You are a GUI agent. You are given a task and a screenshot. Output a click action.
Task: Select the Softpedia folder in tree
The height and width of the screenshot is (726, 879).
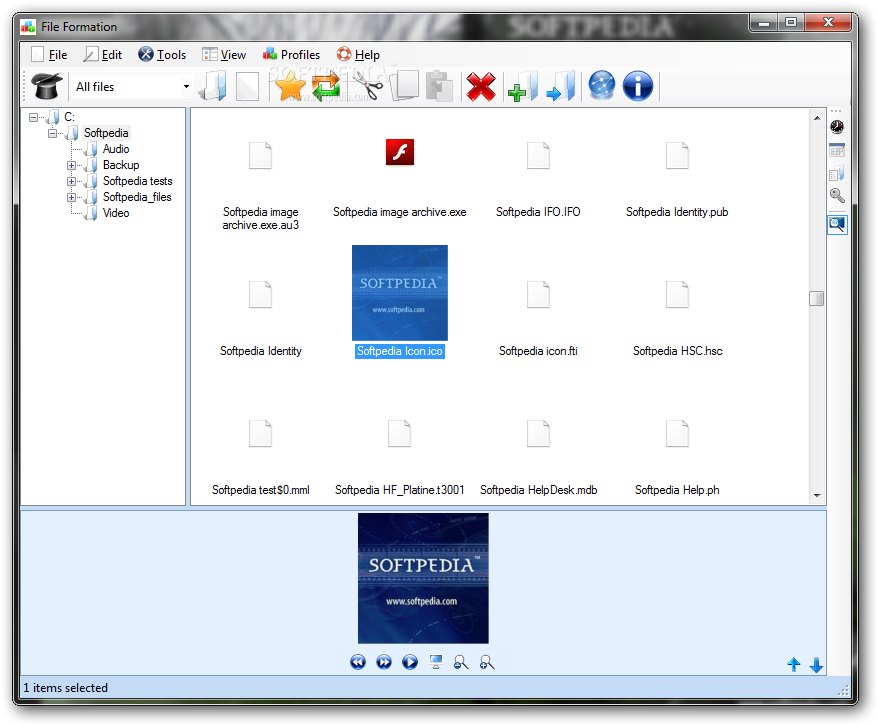click(106, 133)
